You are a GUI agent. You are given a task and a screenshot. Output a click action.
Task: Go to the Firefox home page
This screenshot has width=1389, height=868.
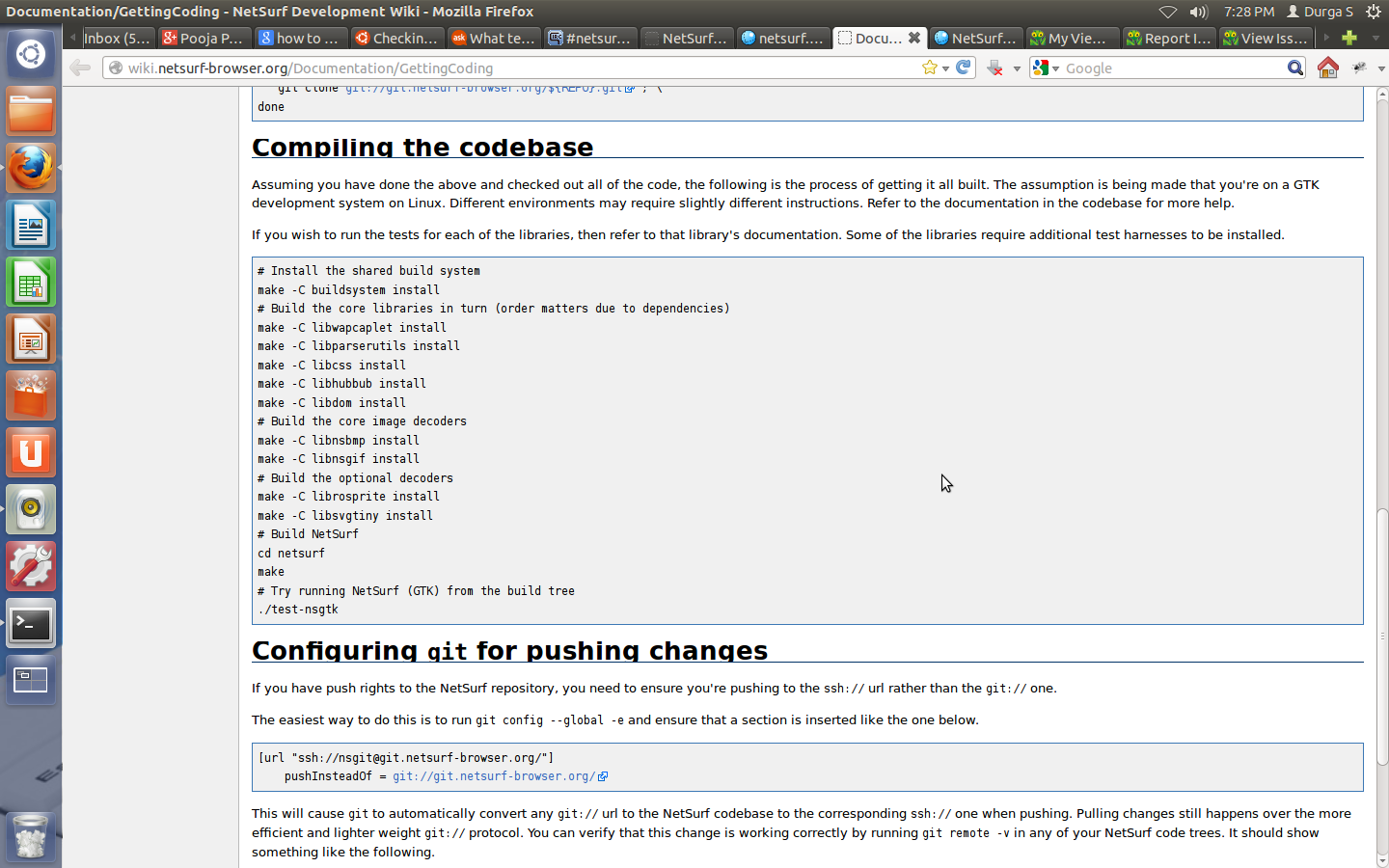(1328, 68)
